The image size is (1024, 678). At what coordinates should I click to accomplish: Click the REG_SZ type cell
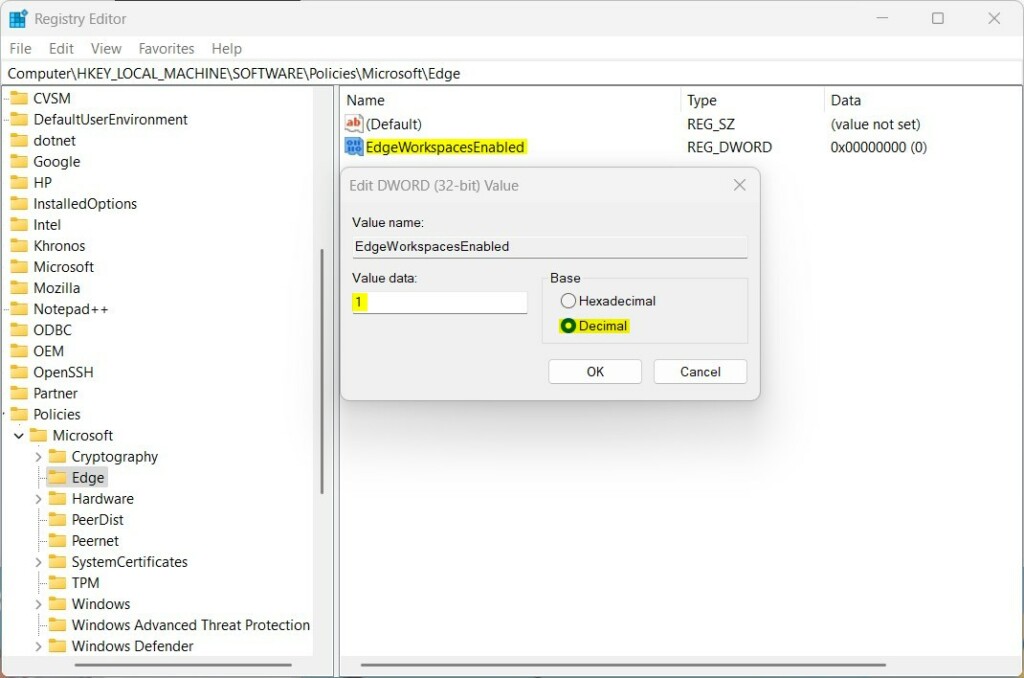coord(711,124)
